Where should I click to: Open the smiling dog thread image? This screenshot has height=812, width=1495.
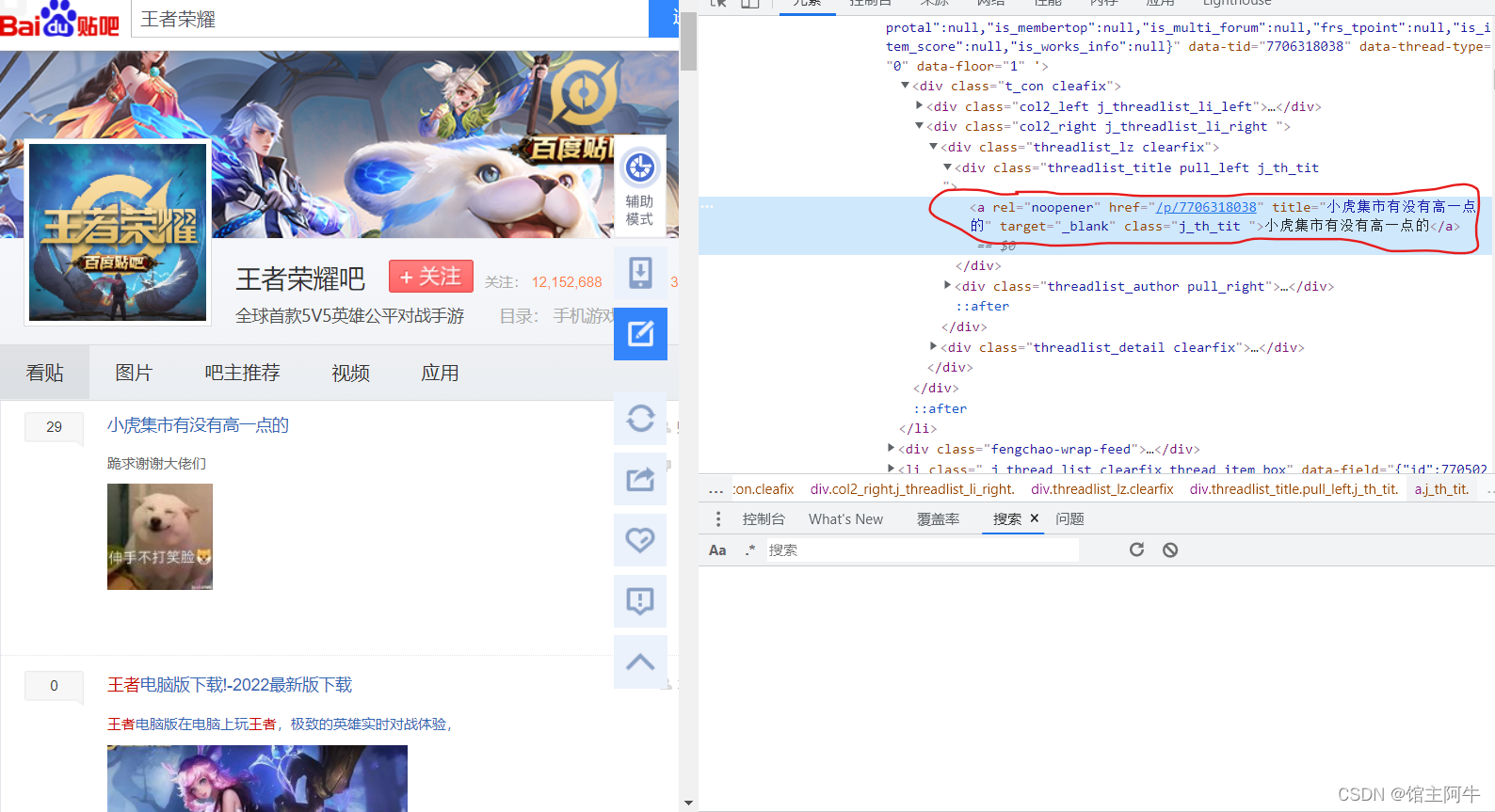coord(160,537)
